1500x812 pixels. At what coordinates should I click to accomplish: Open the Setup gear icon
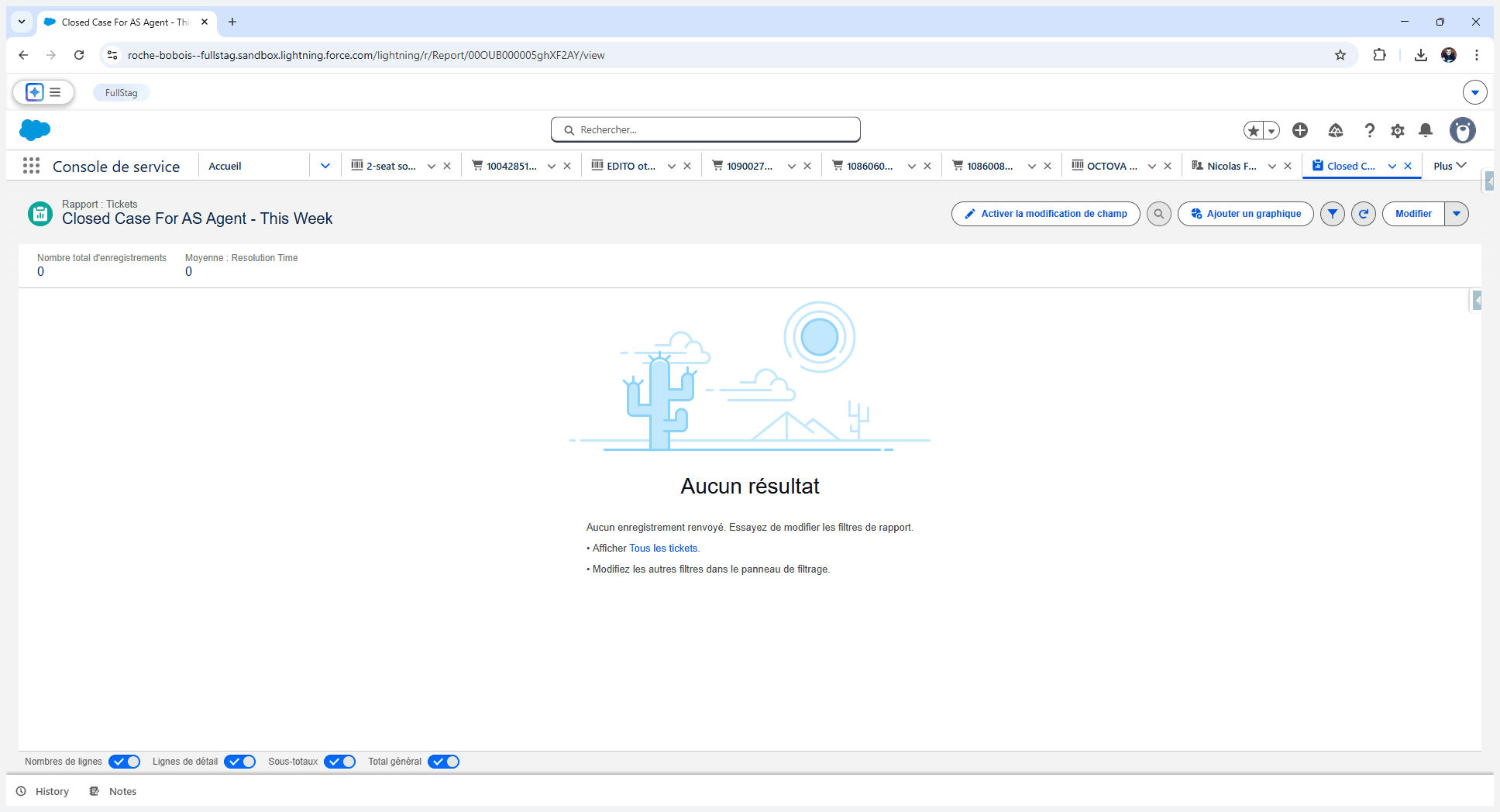tap(1398, 130)
